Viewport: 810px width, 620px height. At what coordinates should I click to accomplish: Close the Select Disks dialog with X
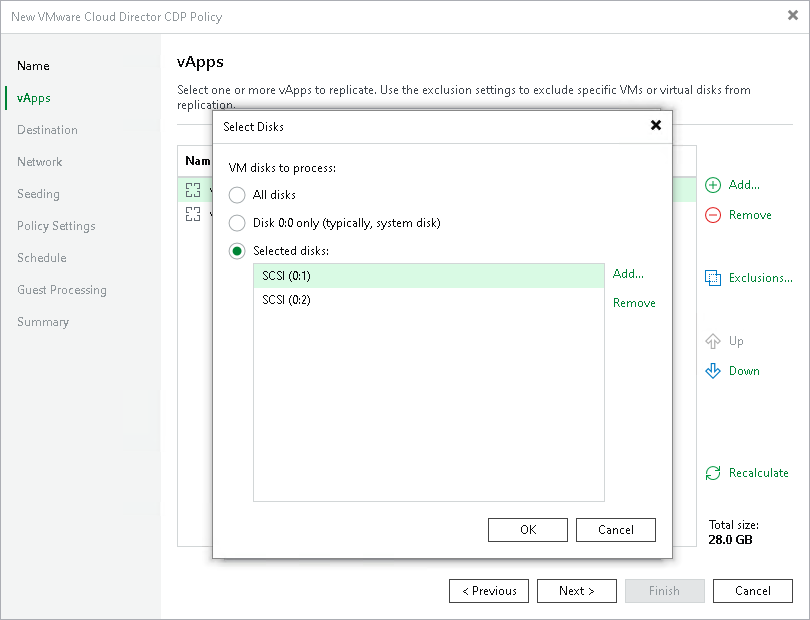(656, 125)
